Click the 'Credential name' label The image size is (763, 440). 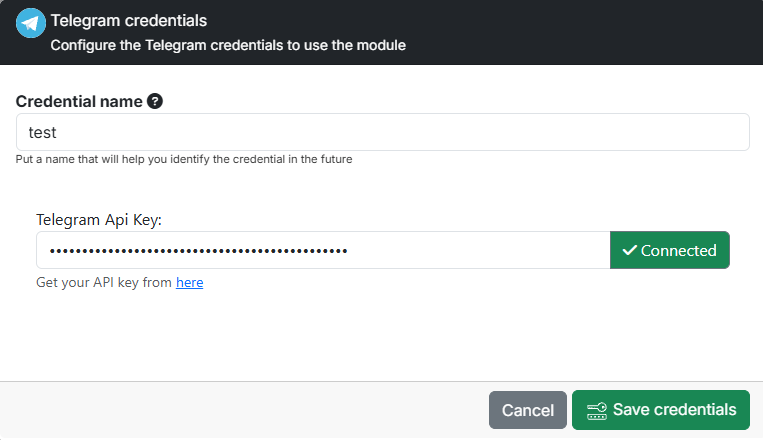click(79, 101)
